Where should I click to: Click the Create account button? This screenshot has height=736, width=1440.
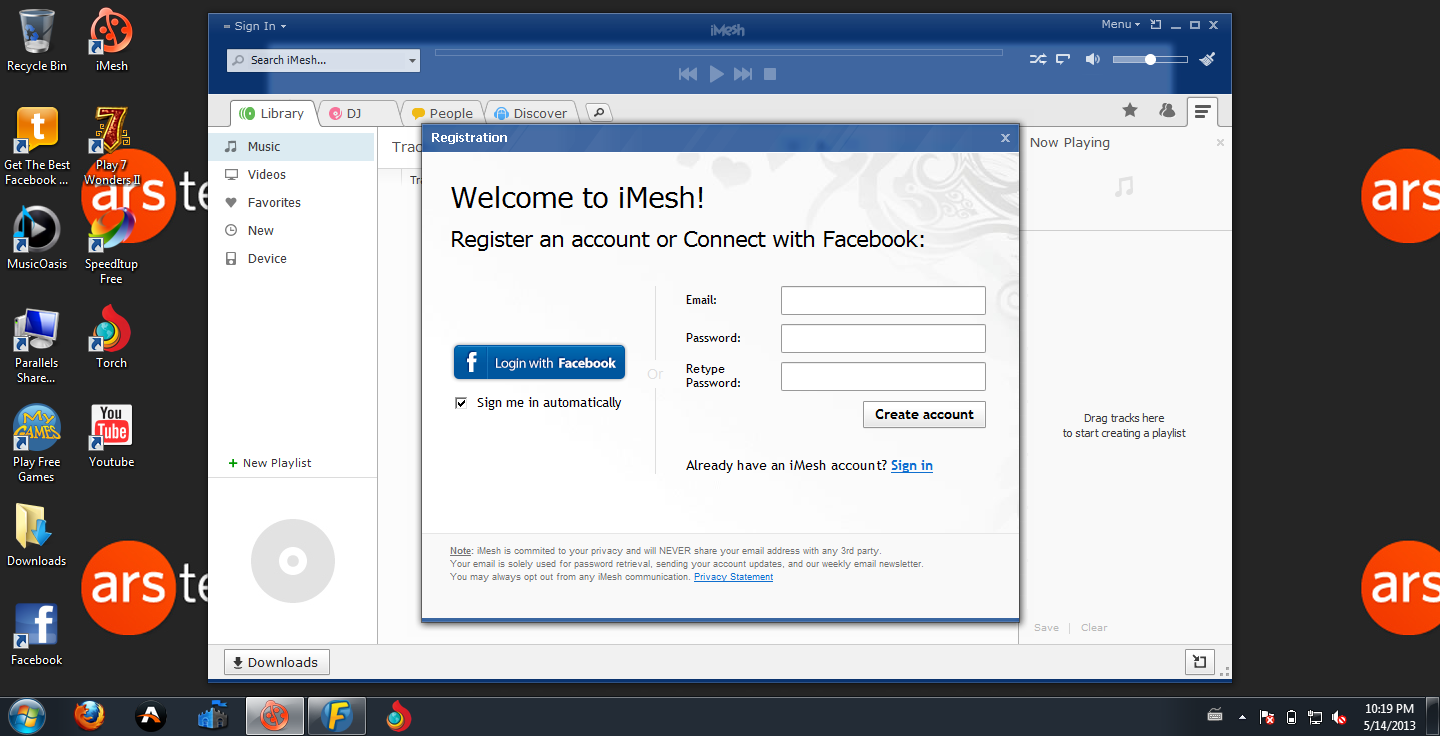point(924,414)
